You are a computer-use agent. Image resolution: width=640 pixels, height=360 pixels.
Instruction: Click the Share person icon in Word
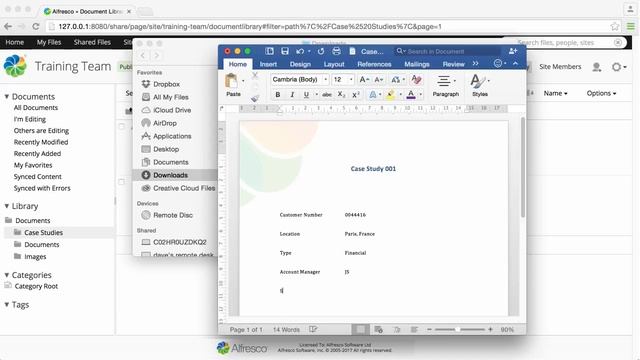(513, 51)
